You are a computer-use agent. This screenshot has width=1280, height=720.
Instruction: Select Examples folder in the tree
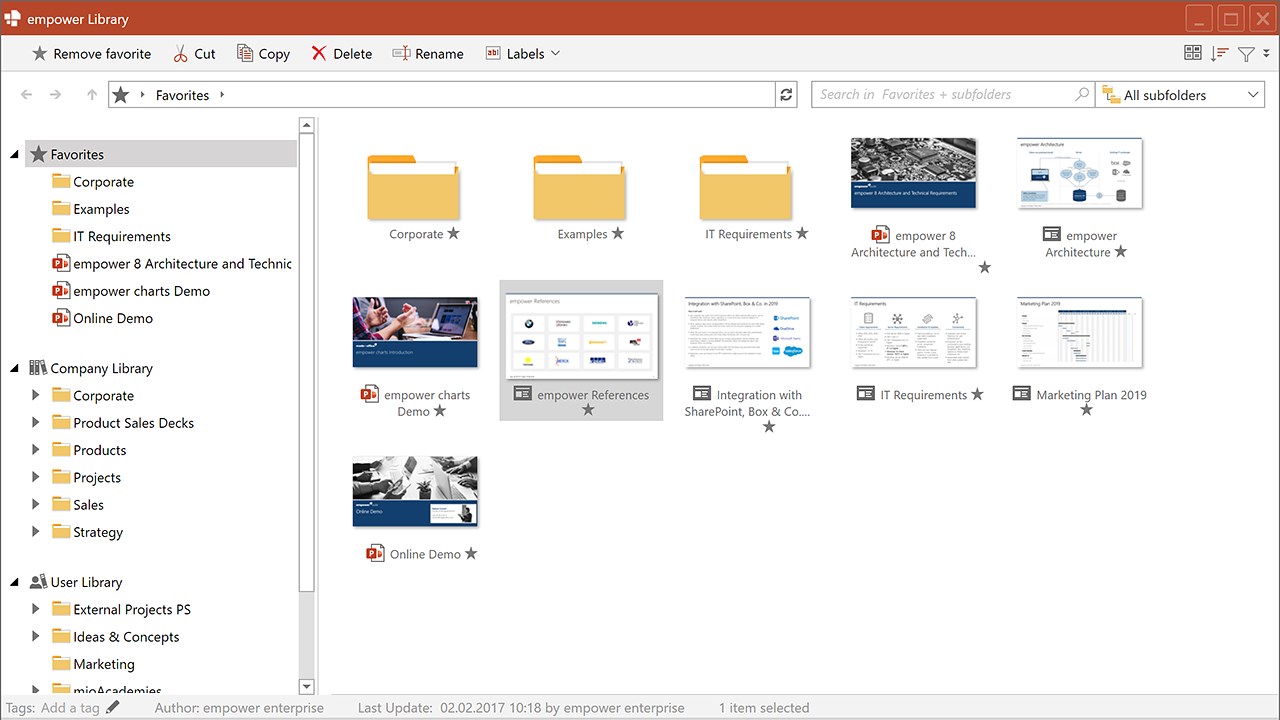pyautogui.click(x=101, y=209)
